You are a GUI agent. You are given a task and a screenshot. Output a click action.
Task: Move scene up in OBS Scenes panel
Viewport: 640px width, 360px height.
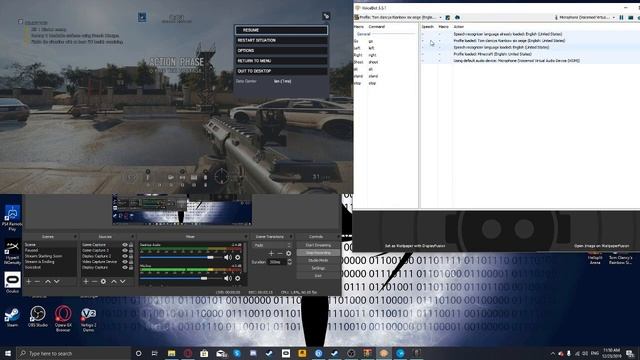pos(48,282)
